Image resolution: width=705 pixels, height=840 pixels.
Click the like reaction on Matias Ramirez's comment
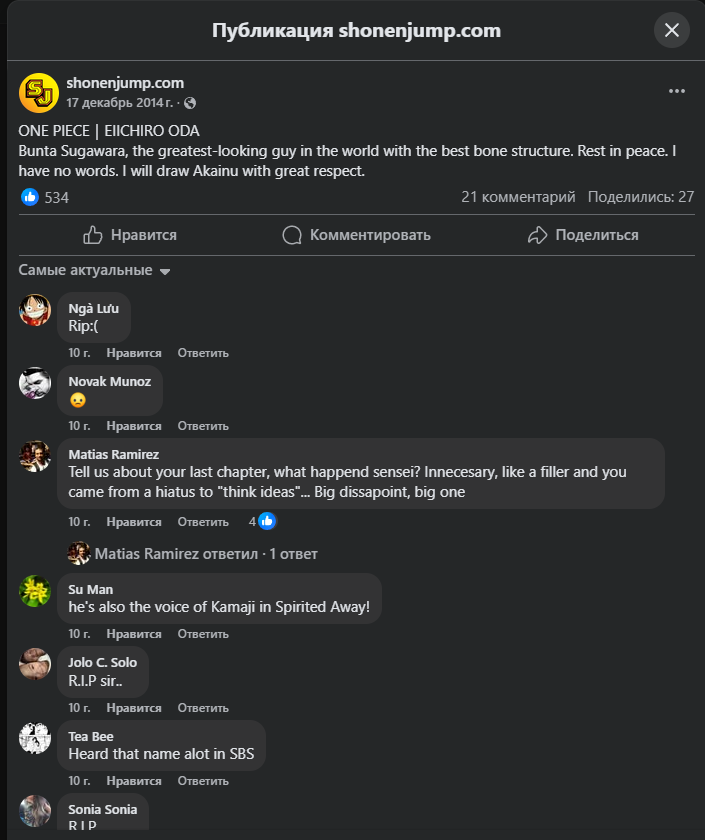(x=267, y=521)
